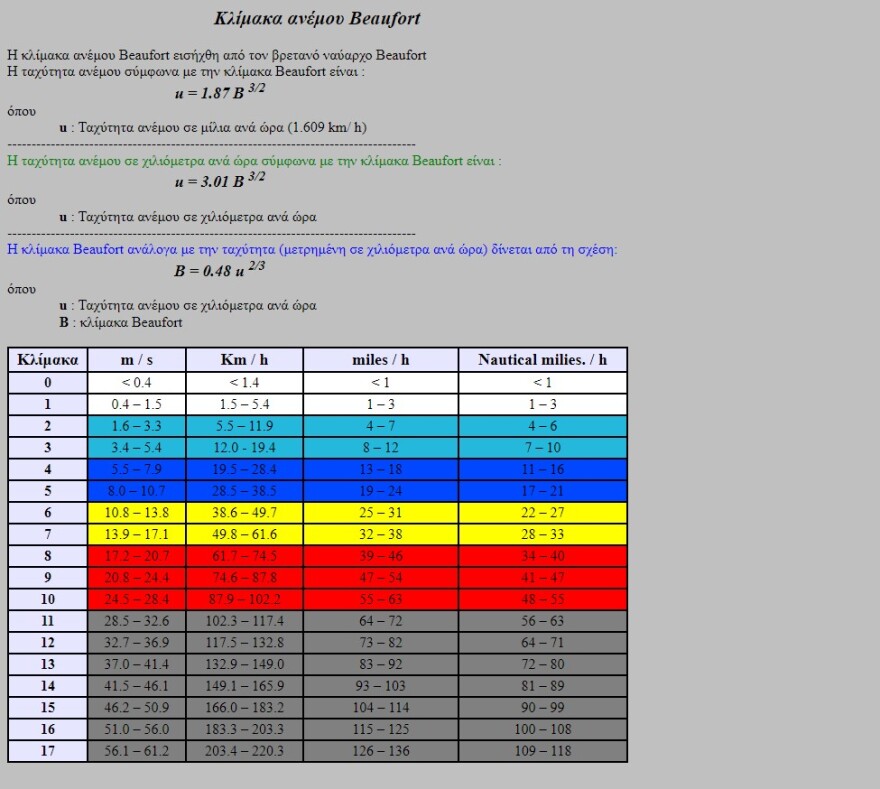Click the page title 'Κλίμακα ανέμου Beaufort'

317,19
